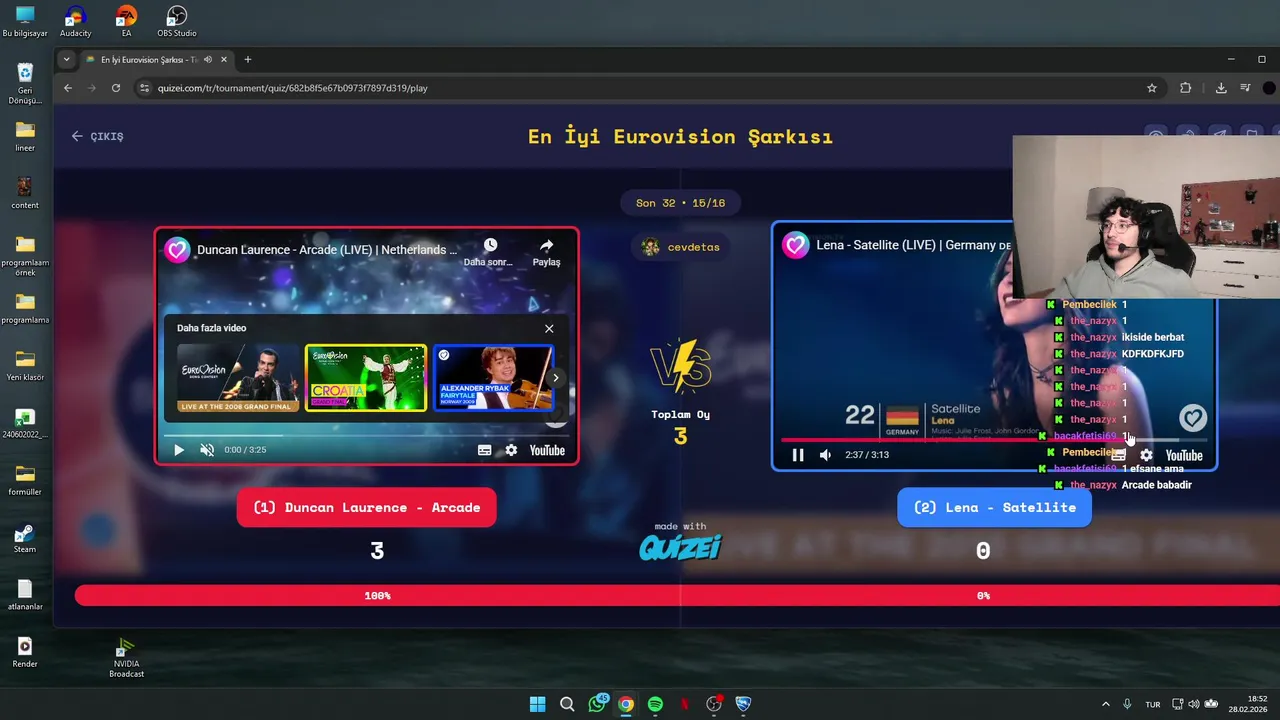The height and width of the screenshot is (720, 1280).
Task: Select the lineer folder on the desktop
Action: [x=25, y=135]
